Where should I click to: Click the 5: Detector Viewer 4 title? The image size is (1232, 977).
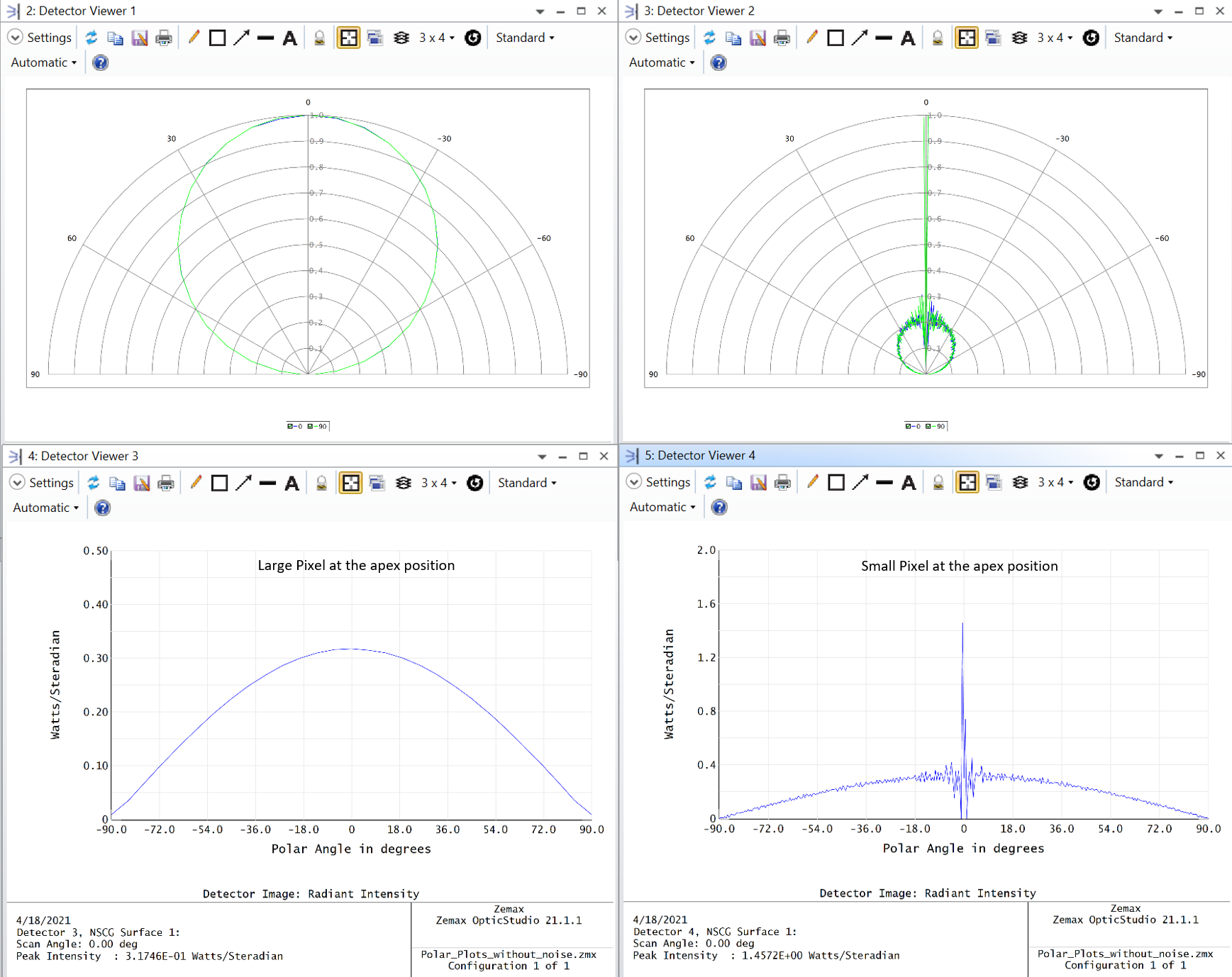coord(699,455)
